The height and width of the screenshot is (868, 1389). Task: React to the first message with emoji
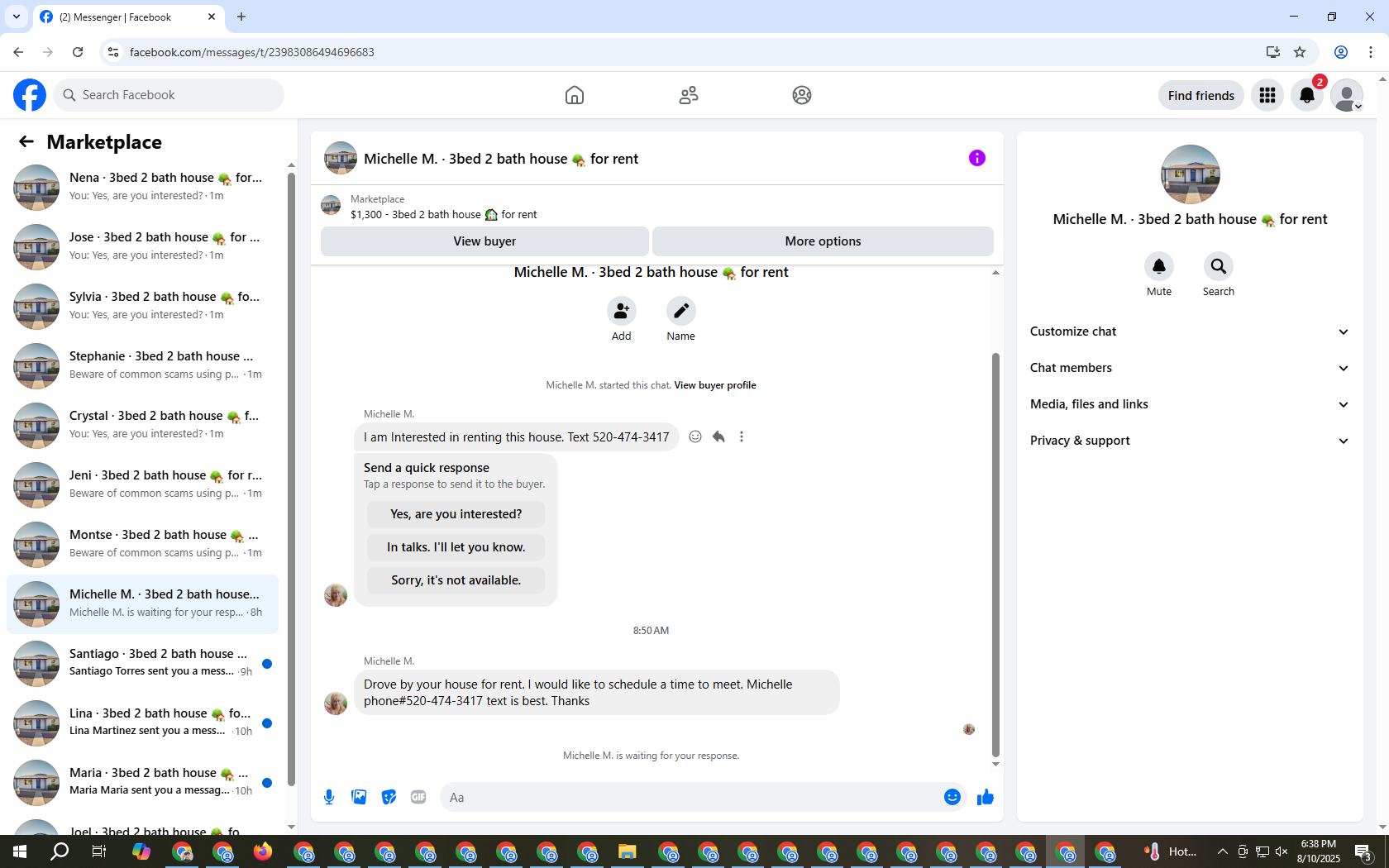click(695, 436)
